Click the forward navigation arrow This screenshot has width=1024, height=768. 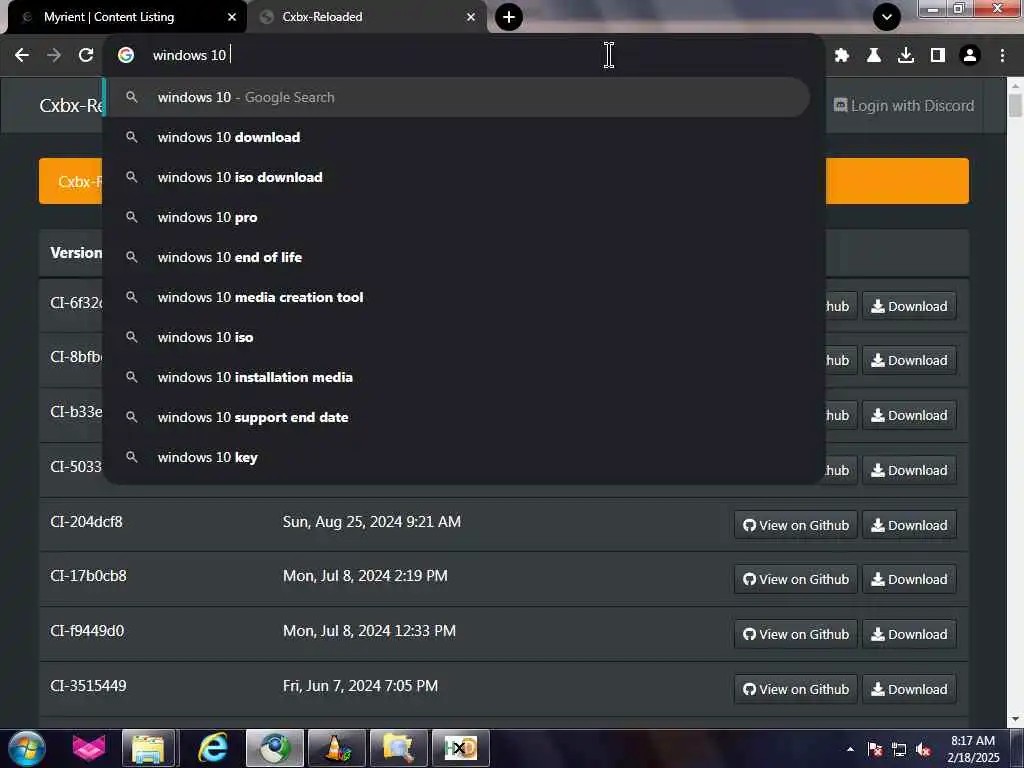tap(54, 55)
